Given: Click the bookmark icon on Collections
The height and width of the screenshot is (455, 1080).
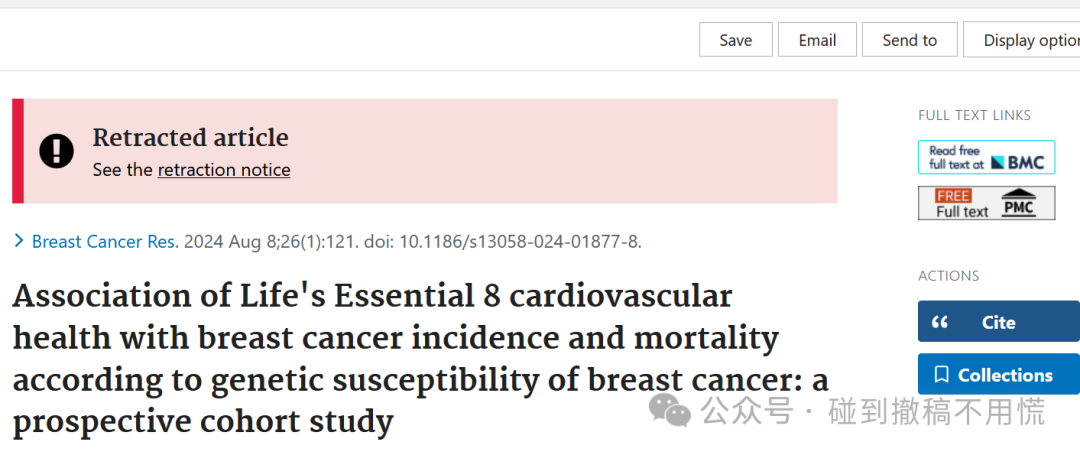Looking at the screenshot, I should [x=941, y=375].
